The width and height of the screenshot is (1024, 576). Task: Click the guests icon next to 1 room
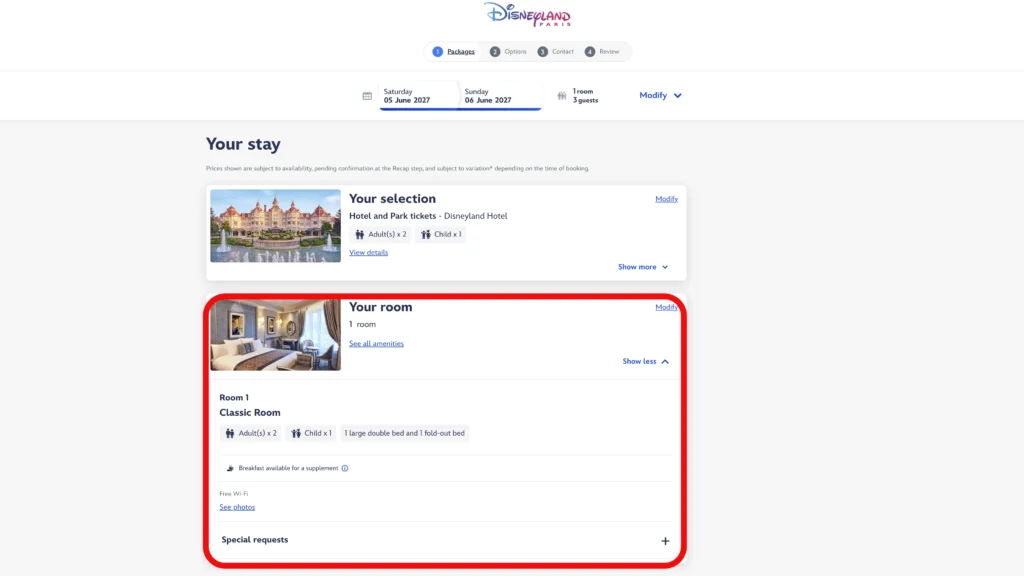tap(562, 96)
